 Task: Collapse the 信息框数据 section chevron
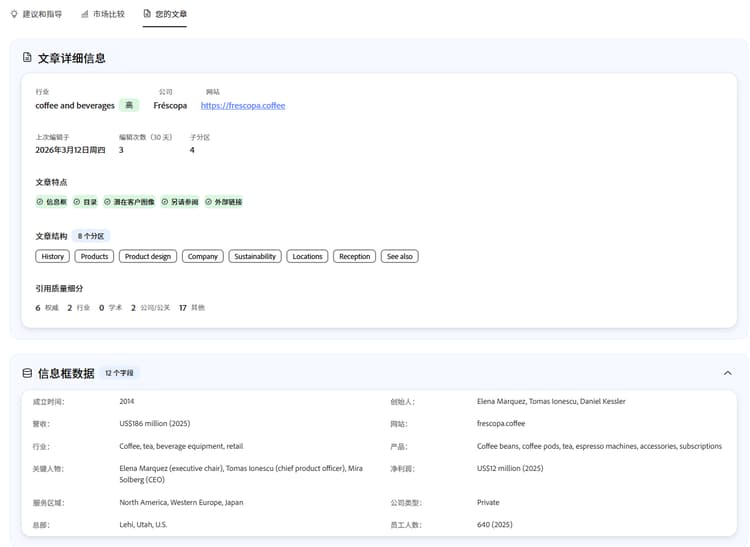(728, 373)
